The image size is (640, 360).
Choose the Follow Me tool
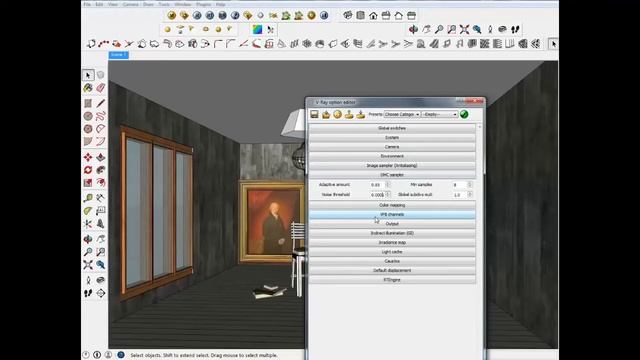[100, 170]
